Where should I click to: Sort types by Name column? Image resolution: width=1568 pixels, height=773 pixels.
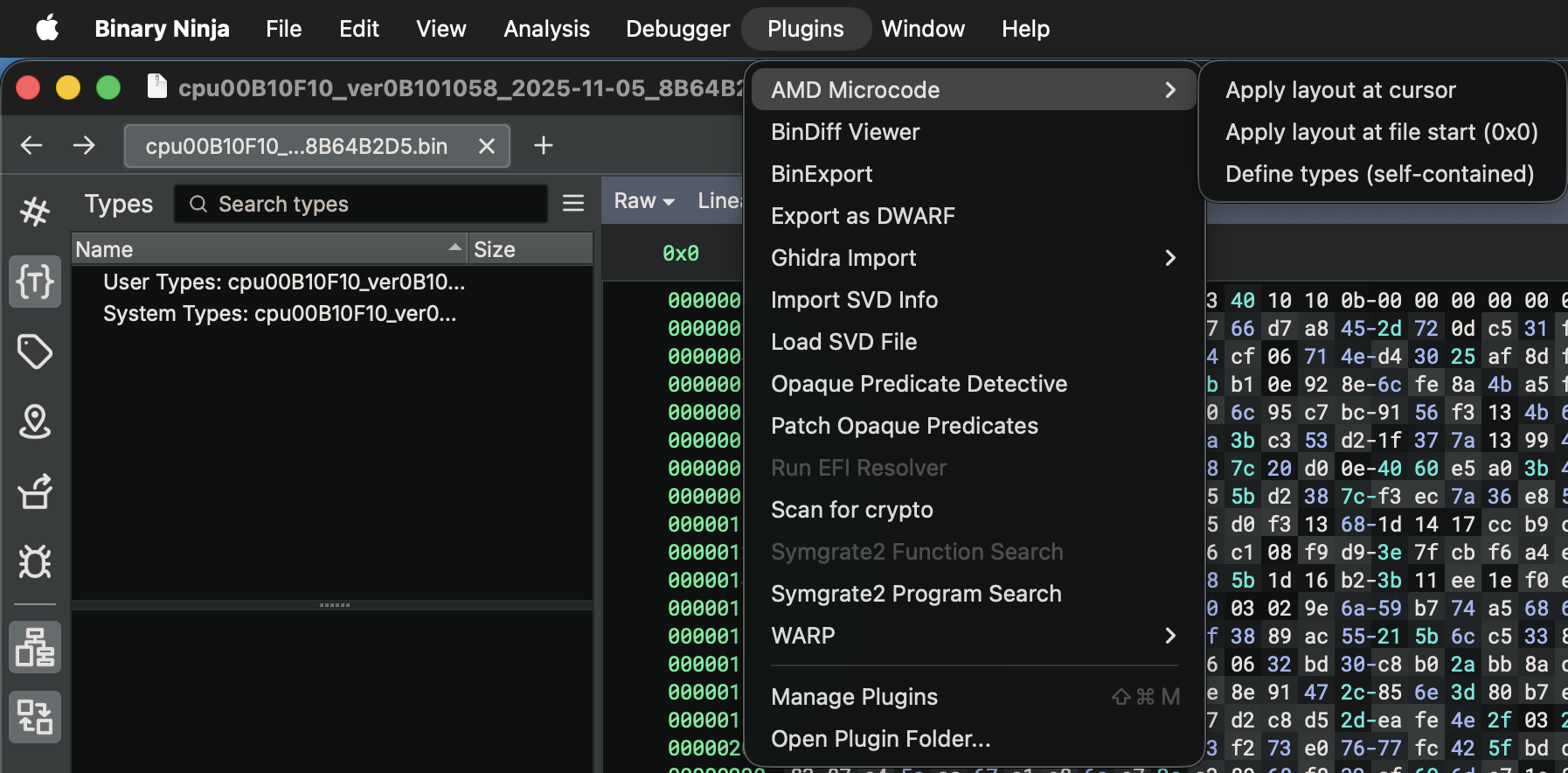[269, 249]
